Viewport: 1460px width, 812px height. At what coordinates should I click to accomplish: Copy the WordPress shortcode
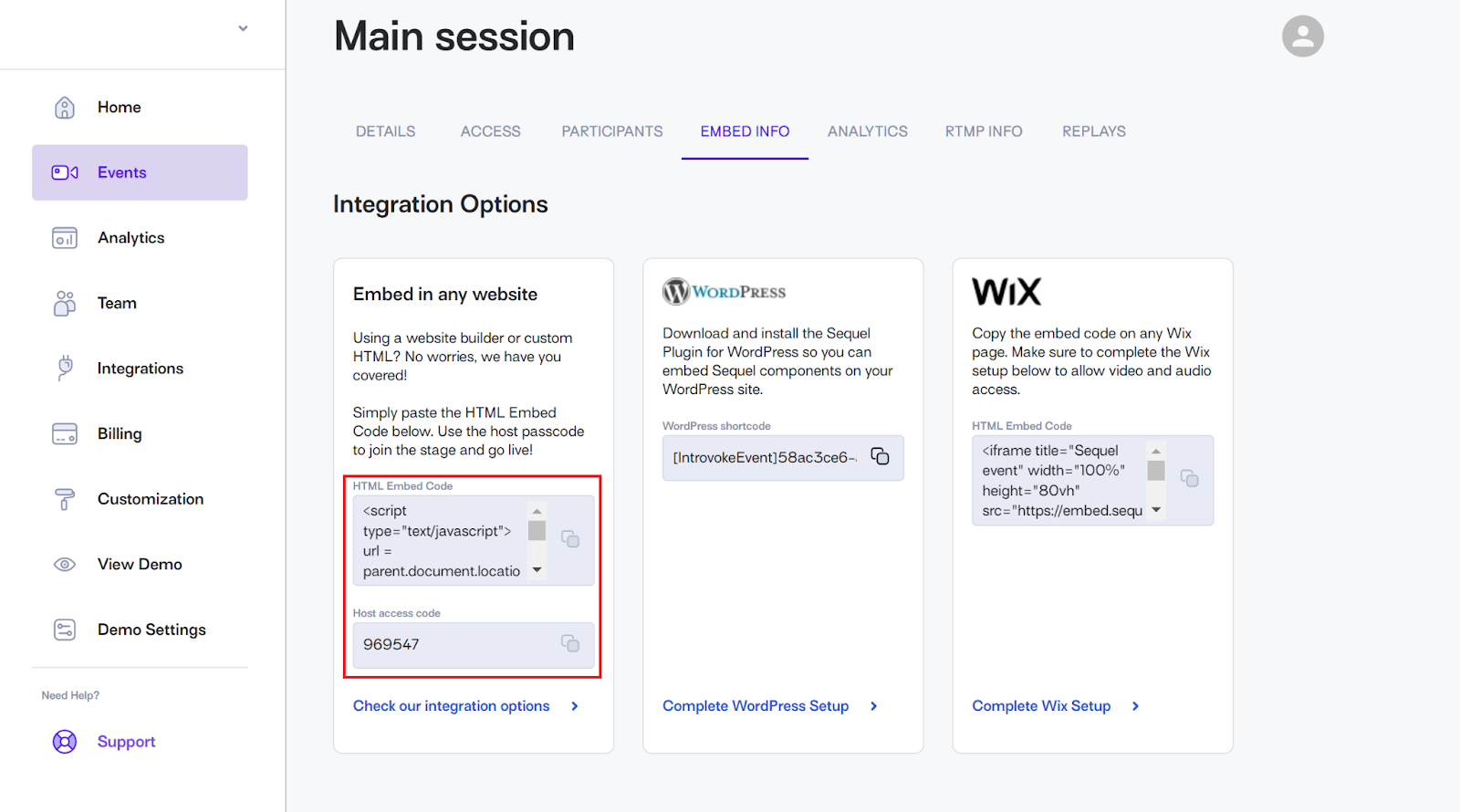pyautogui.click(x=880, y=456)
